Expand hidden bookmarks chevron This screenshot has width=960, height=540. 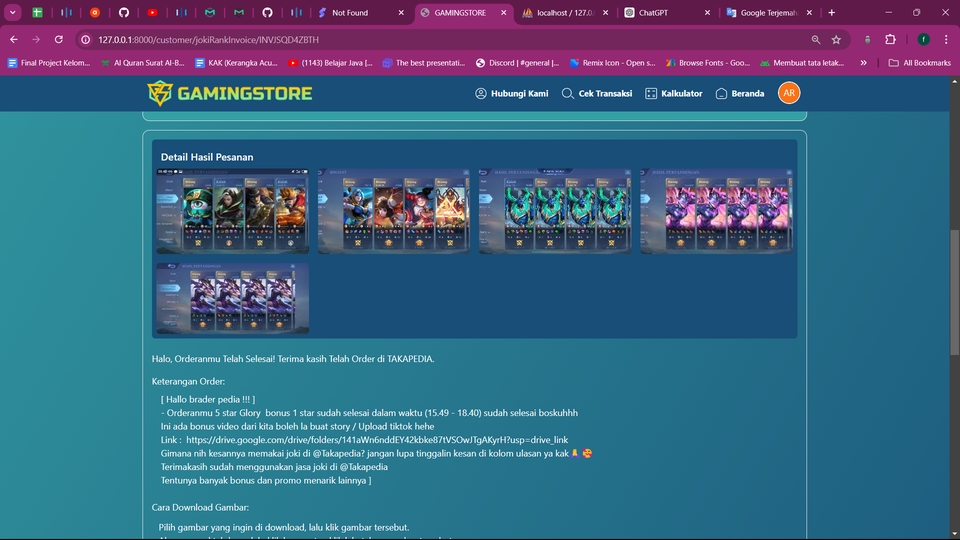click(863, 62)
